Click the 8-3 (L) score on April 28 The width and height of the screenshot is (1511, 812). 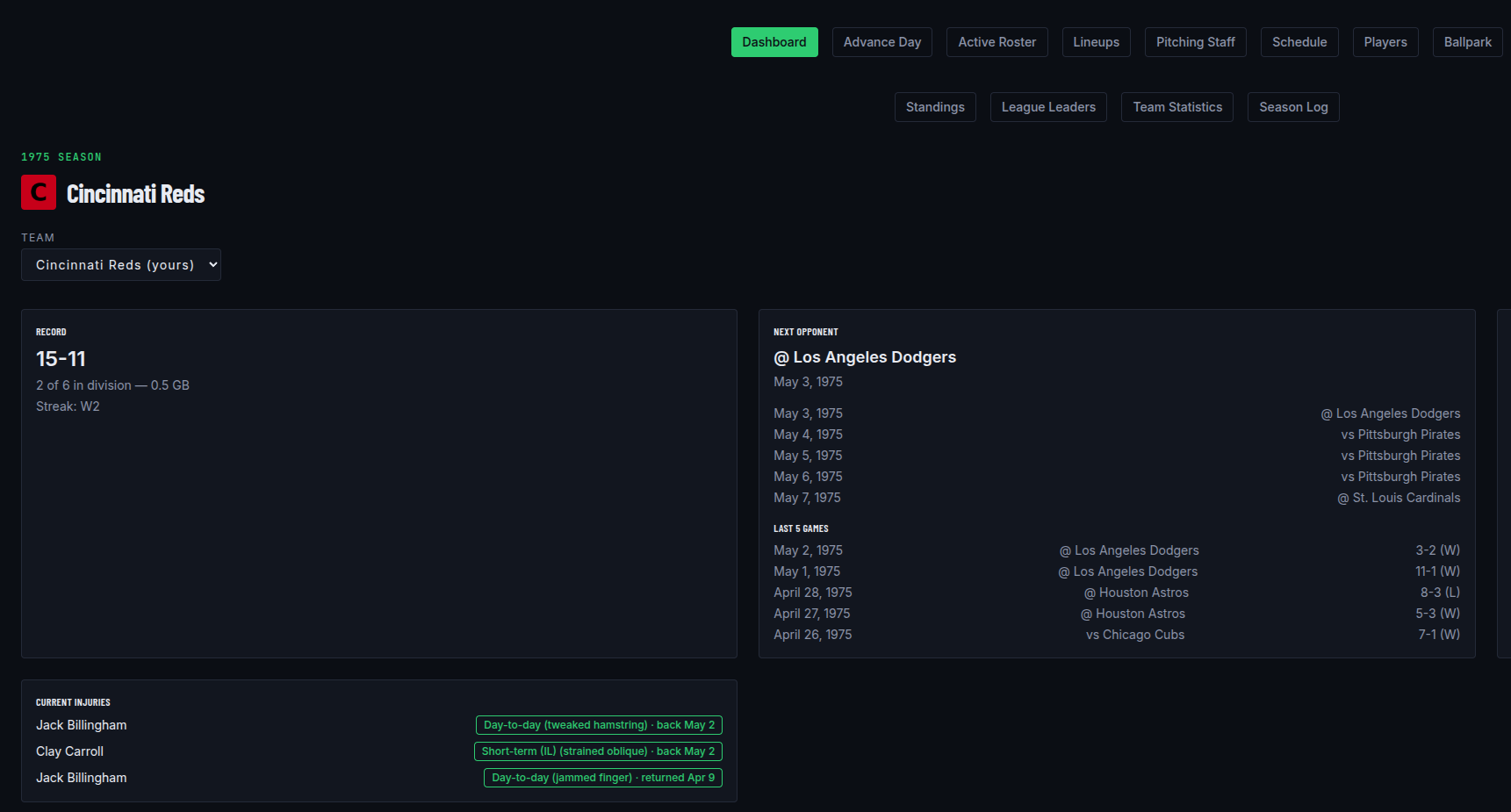(x=1440, y=593)
